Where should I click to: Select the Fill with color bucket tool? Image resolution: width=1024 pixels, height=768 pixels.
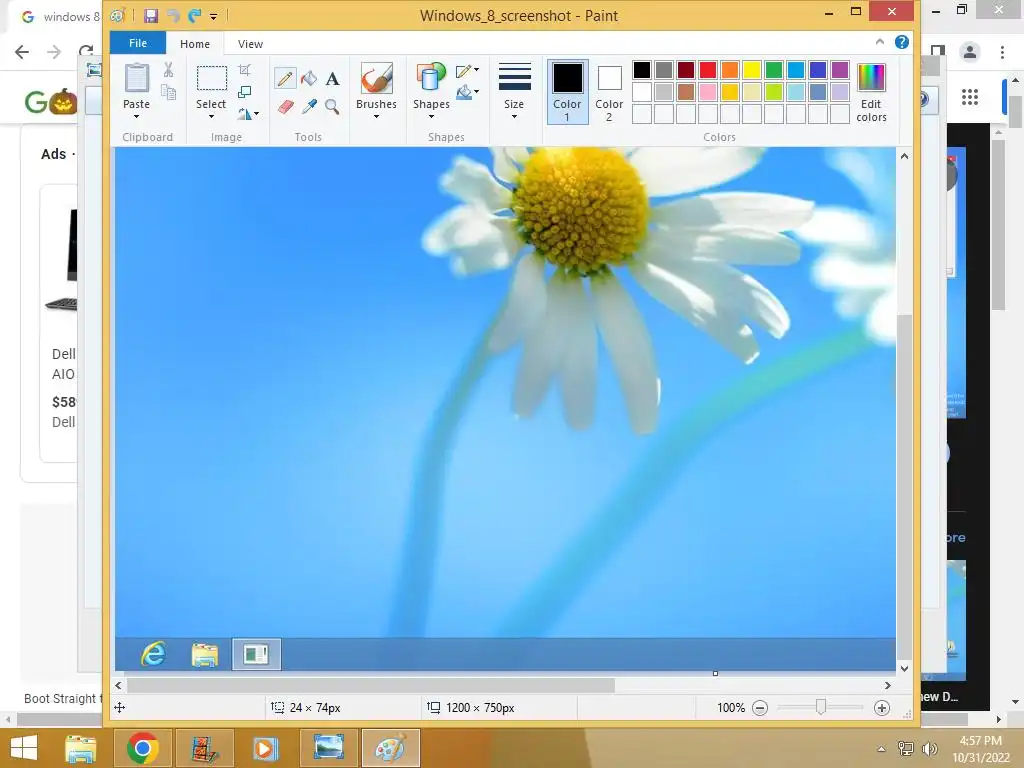(x=309, y=79)
